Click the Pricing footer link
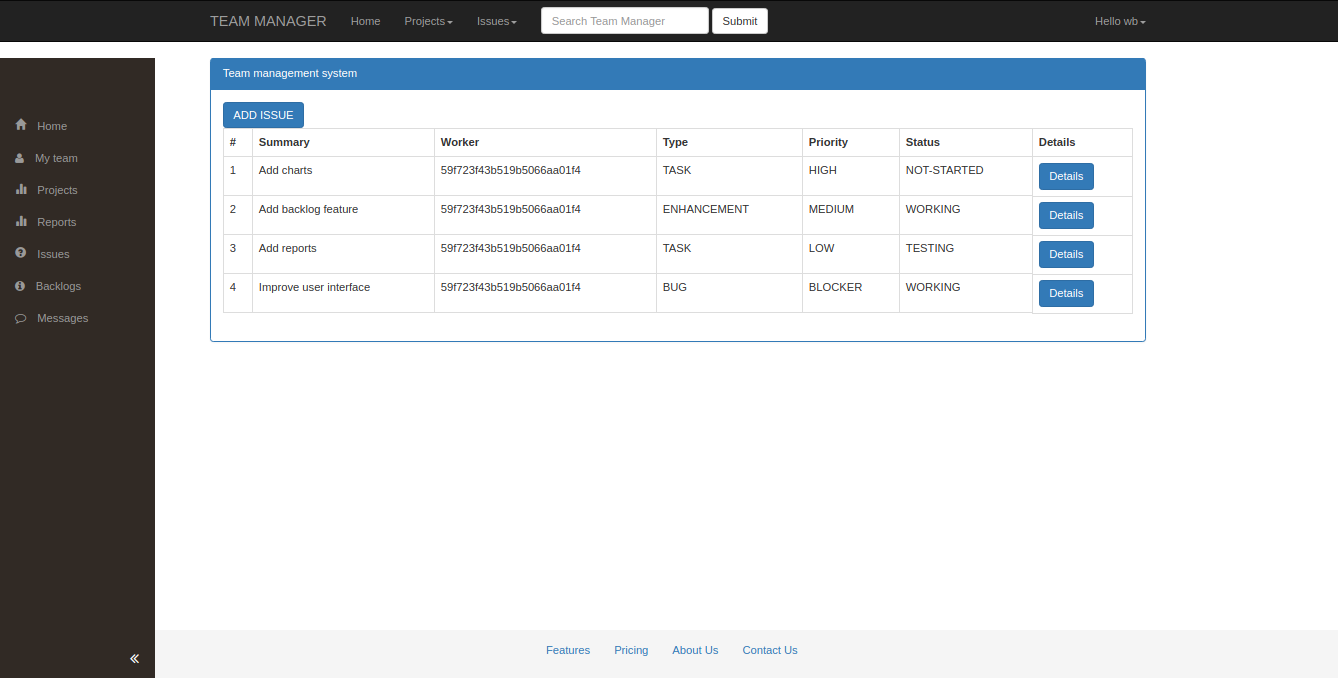The width and height of the screenshot is (1338, 678). coord(631,650)
